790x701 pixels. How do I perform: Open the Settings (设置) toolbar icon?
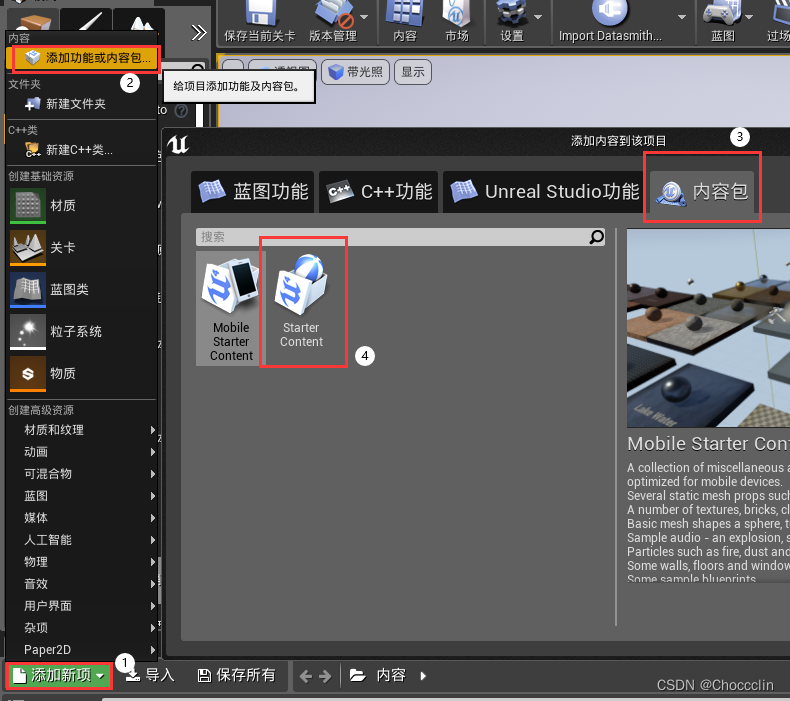click(x=511, y=13)
